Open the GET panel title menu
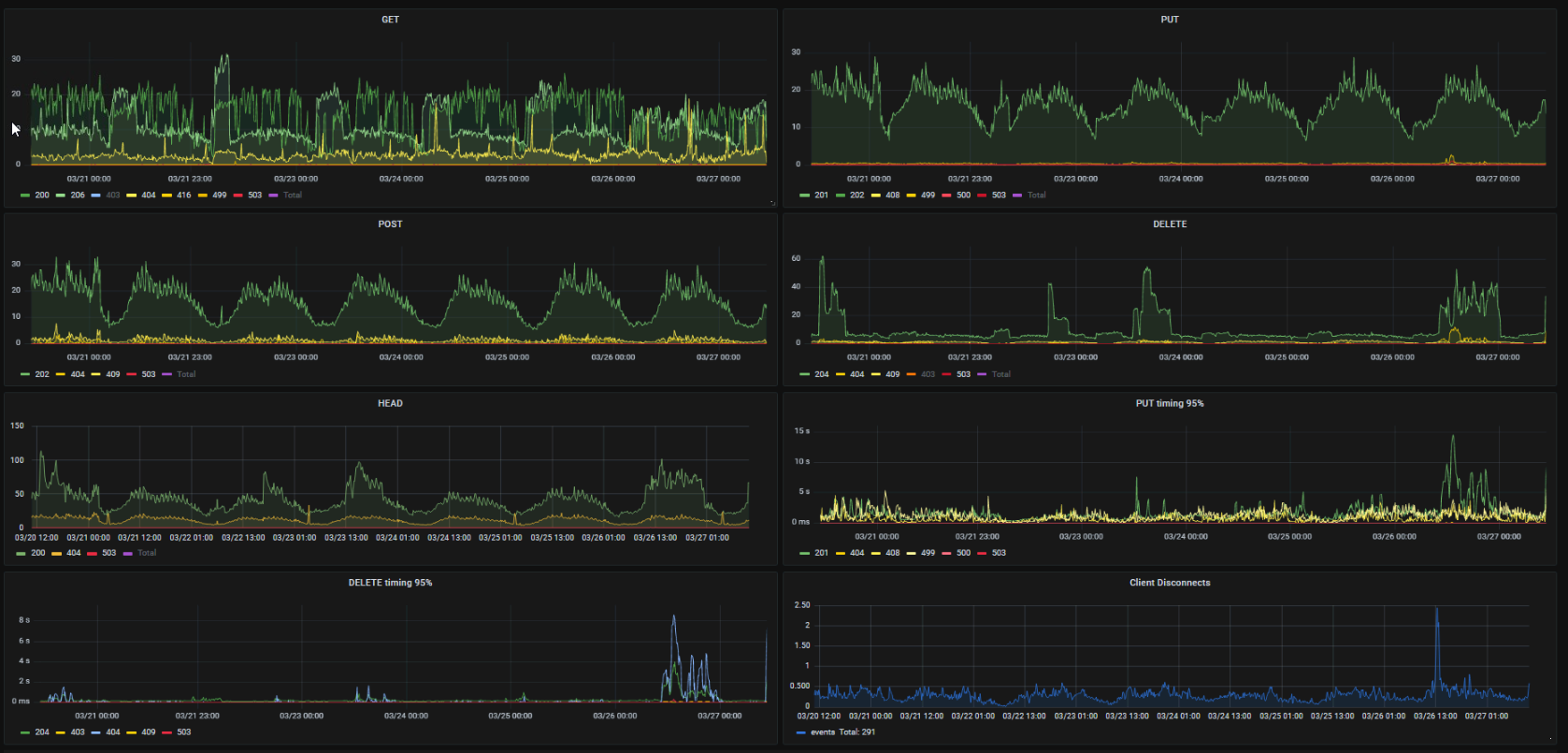This screenshot has height=753, width=1568. point(390,20)
